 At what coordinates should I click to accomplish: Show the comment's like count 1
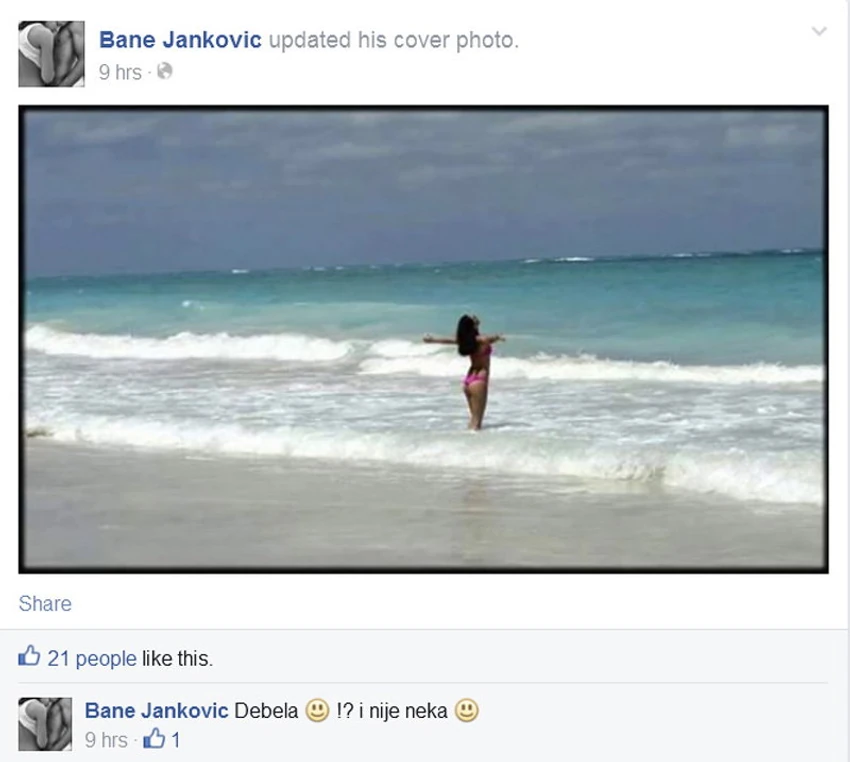pos(175,740)
